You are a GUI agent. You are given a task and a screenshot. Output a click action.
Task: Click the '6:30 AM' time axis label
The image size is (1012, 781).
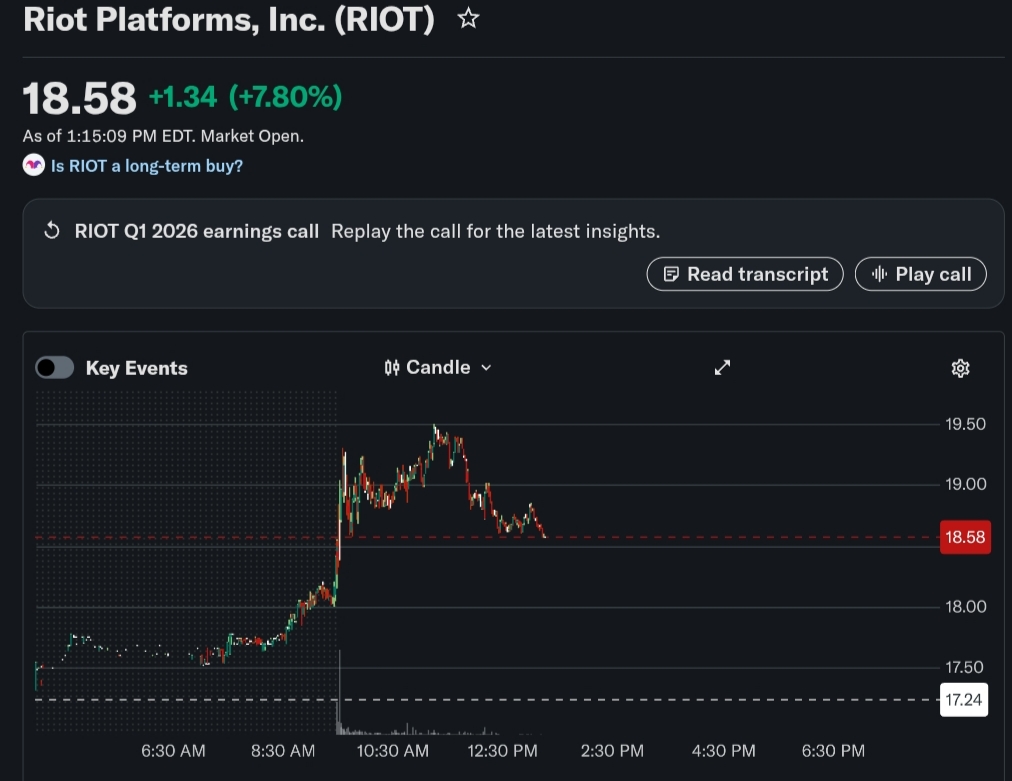coord(173,751)
